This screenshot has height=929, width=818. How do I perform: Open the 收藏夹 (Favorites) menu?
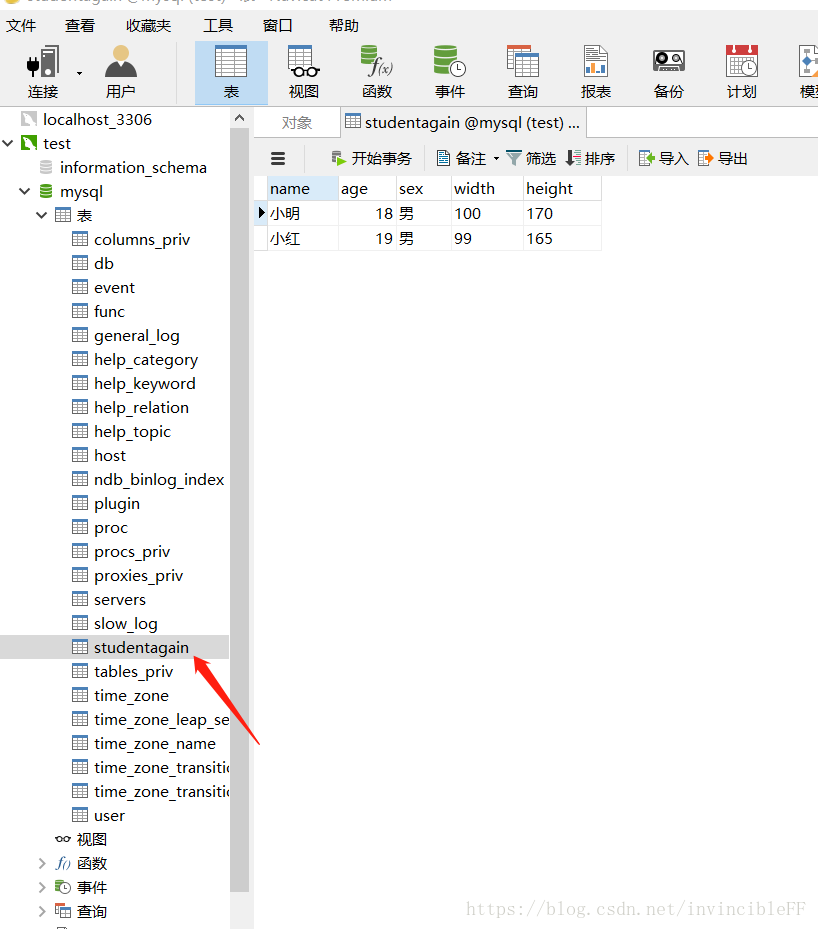(x=148, y=25)
